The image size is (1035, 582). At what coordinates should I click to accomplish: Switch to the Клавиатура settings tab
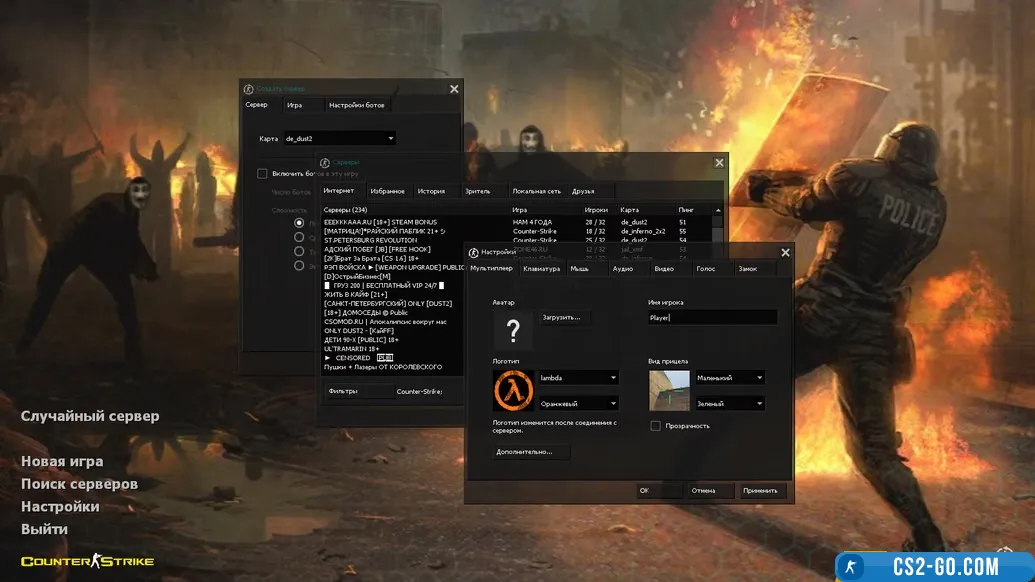point(541,269)
